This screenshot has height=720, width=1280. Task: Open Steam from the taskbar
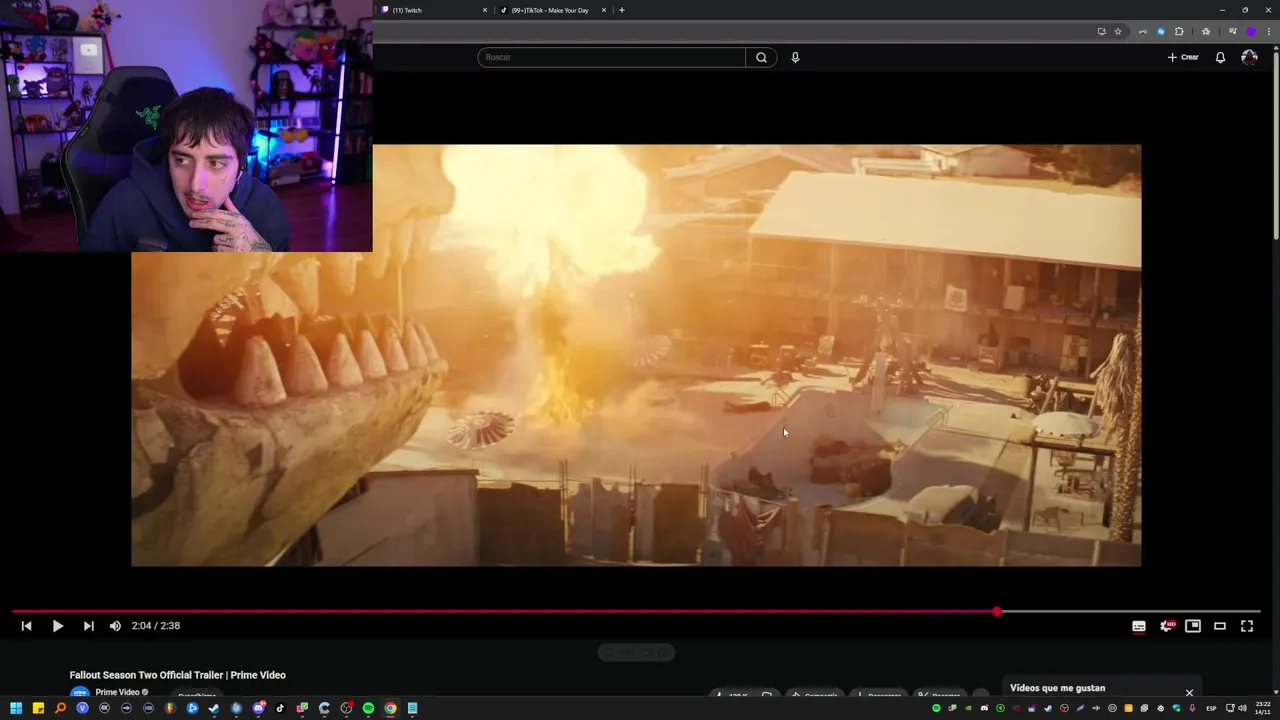click(214, 708)
